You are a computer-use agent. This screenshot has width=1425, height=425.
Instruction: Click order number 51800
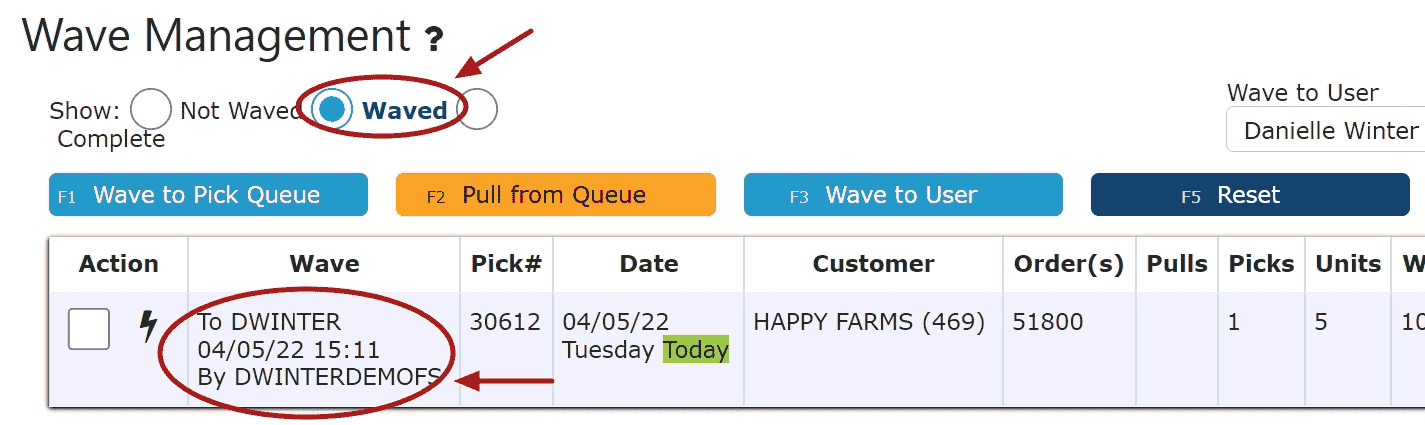[1047, 322]
